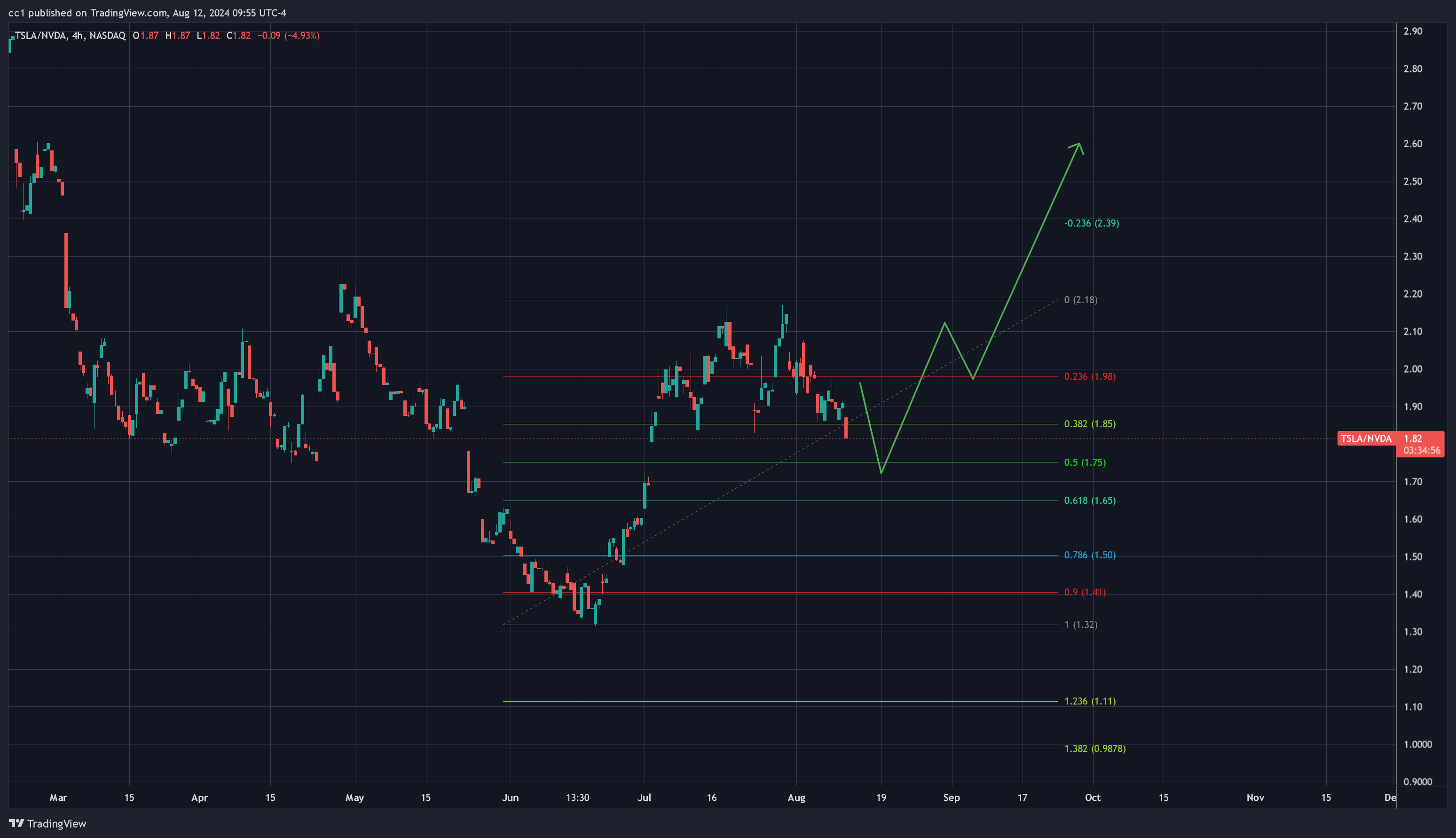Image resolution: width=1456 pixels, height=838 pixels.
Task: Click 2.00 on the price axis
Action: coord(1413,369)
